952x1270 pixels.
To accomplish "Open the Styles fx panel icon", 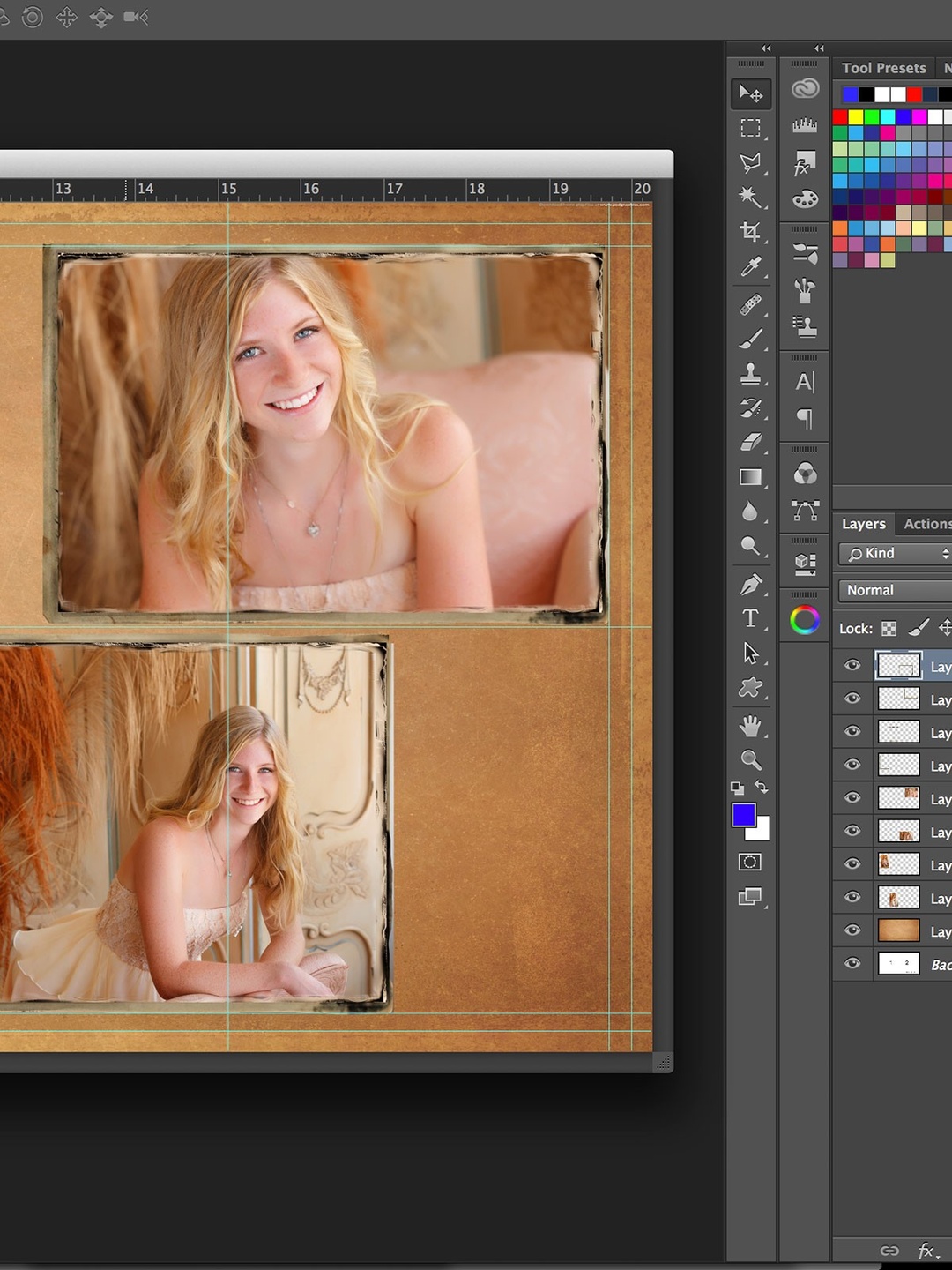I will tap(805, 163).
